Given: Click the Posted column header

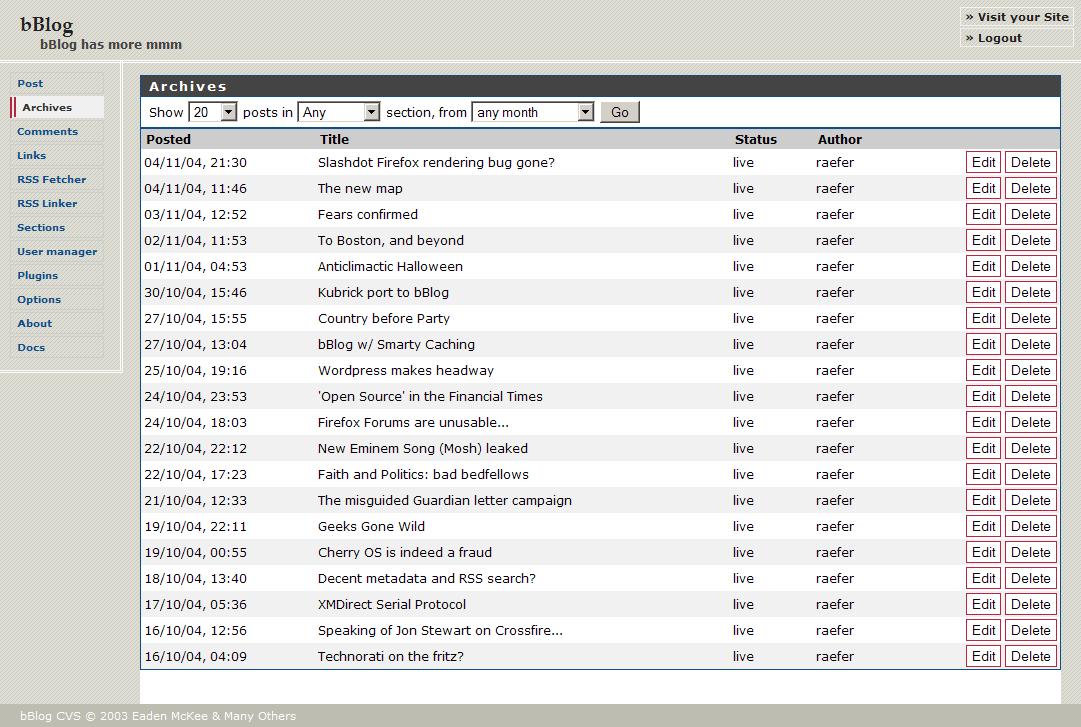Looking at the screenshot, I should click(x=168, y=139).
